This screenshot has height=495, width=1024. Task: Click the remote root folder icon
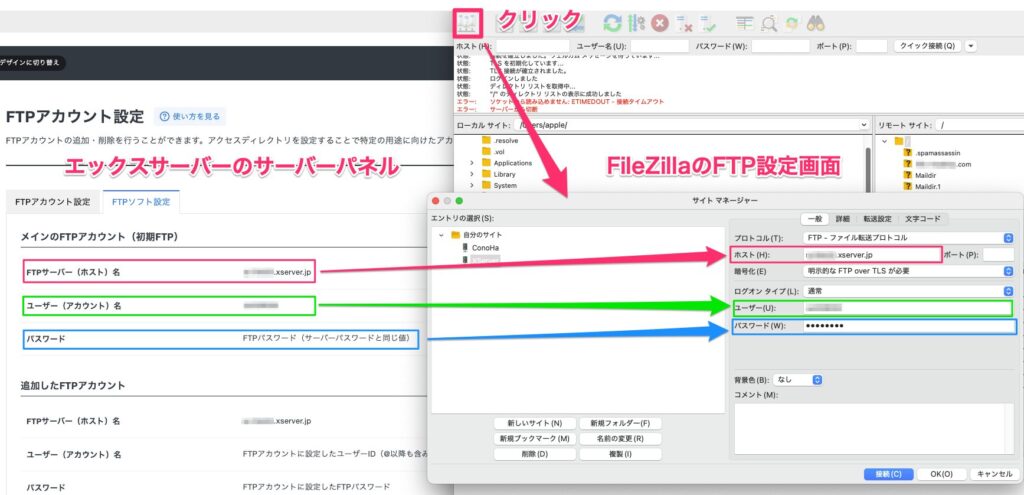click(899, 141)
